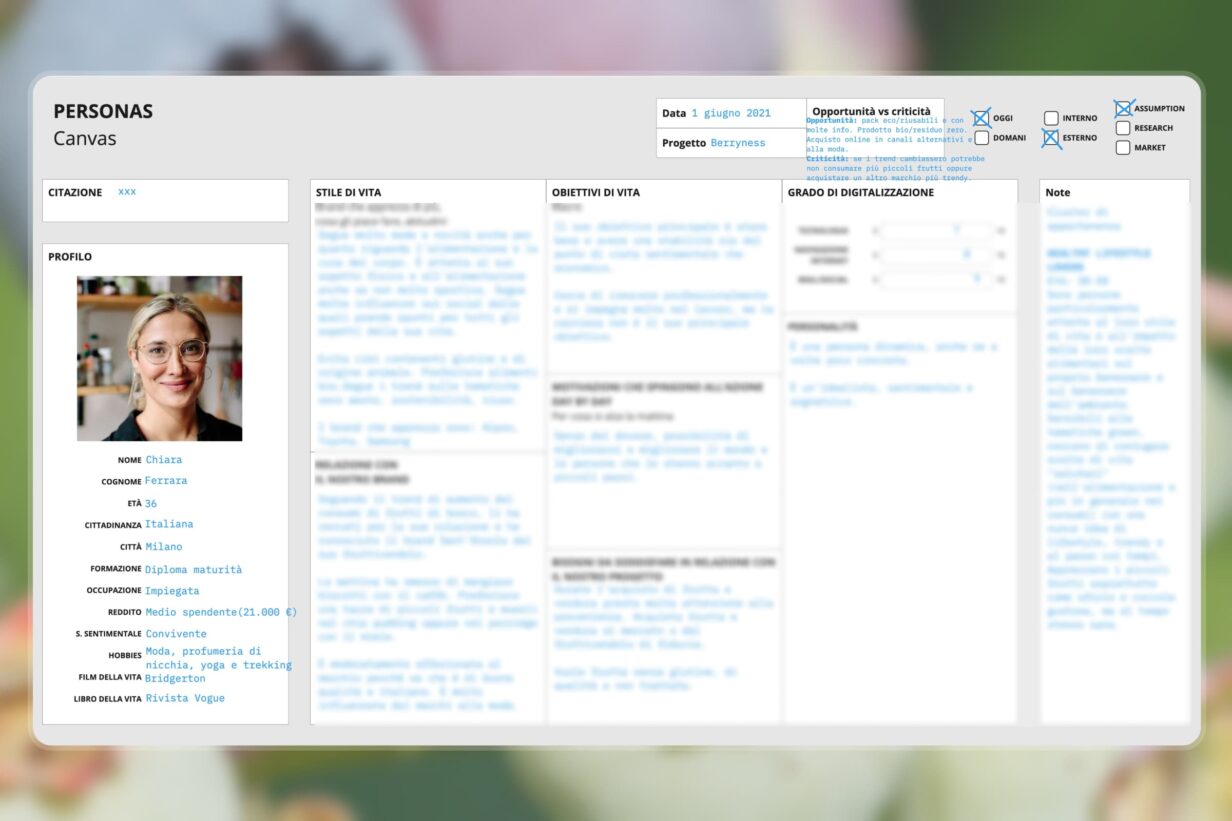Click the 'STILE DI VITA' heading
The height and width of the screenshot is (821, 1232).
[348, 192]
